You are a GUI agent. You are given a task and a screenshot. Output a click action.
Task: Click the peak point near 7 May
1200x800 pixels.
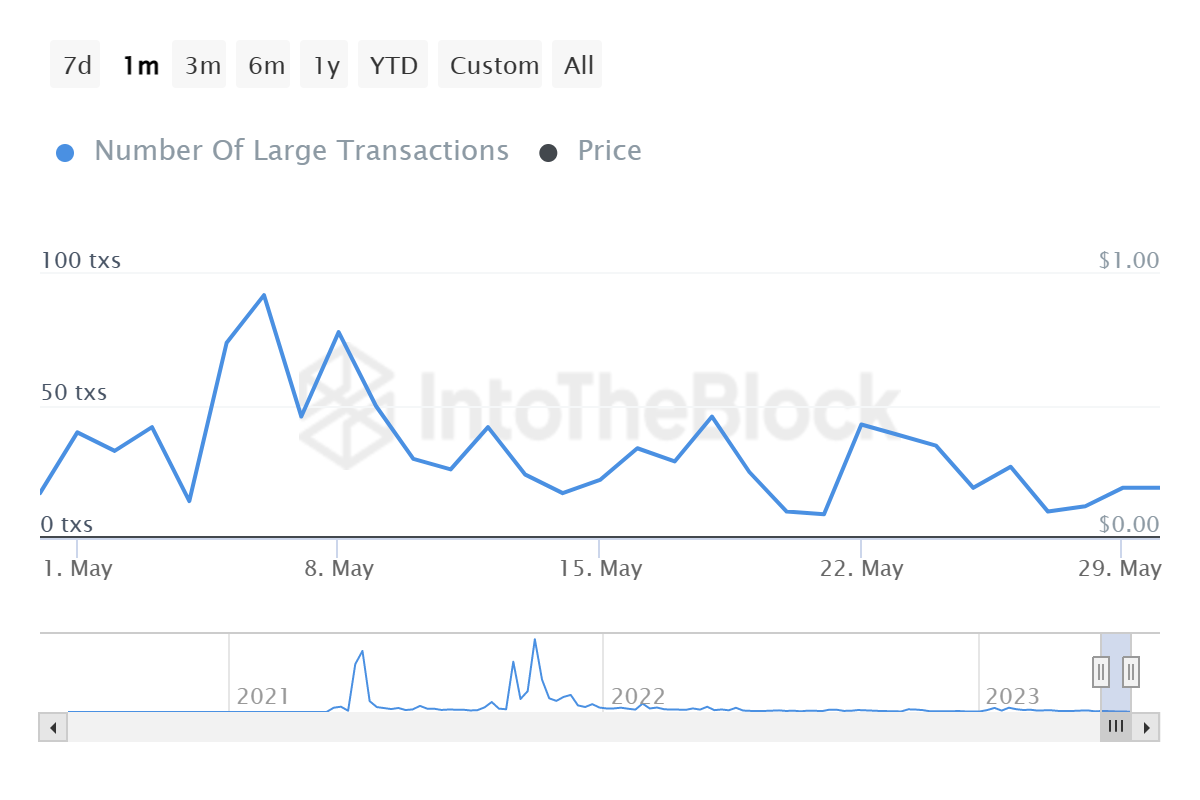[264, 295]
